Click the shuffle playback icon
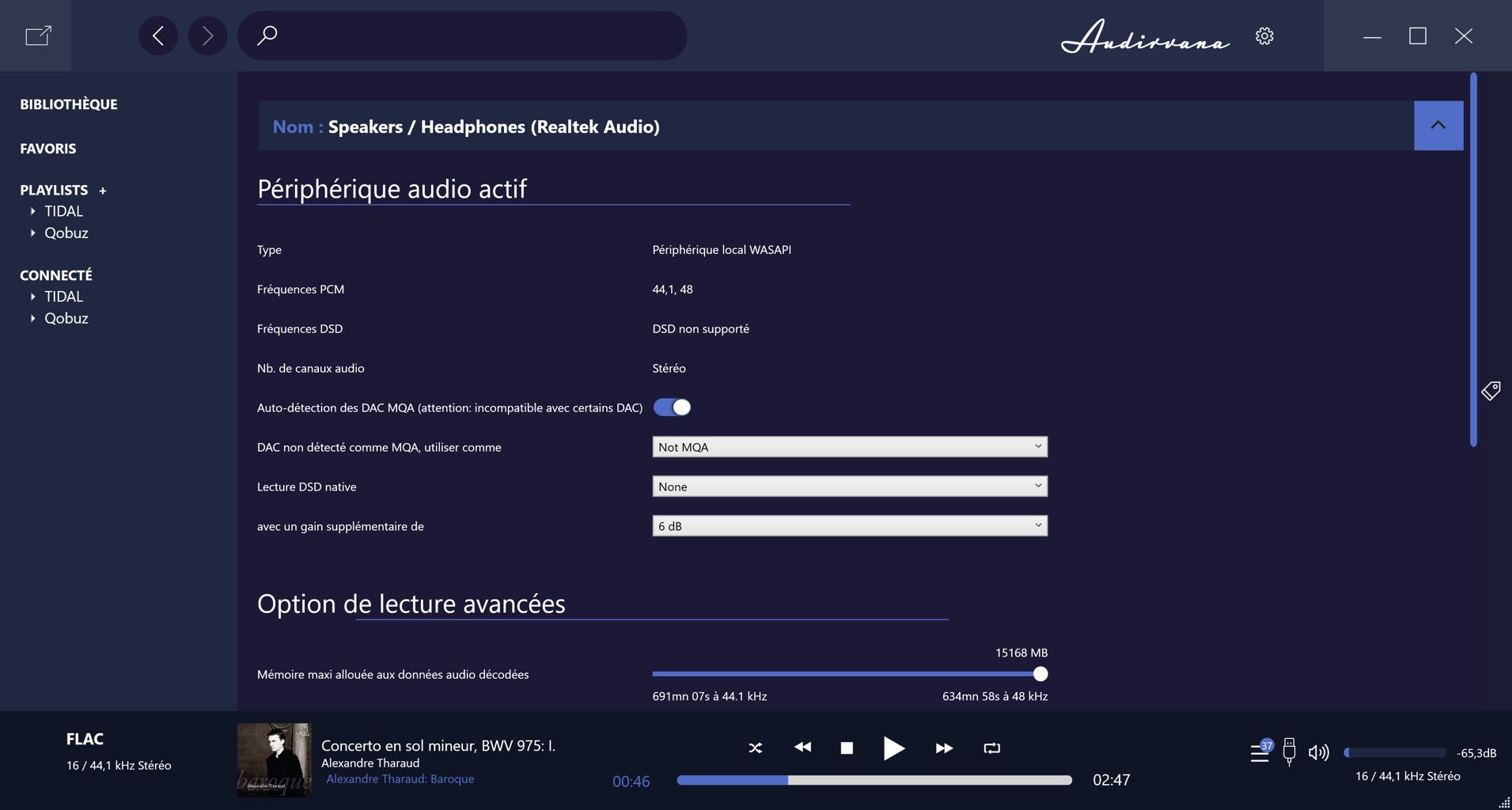 point(755,748)
